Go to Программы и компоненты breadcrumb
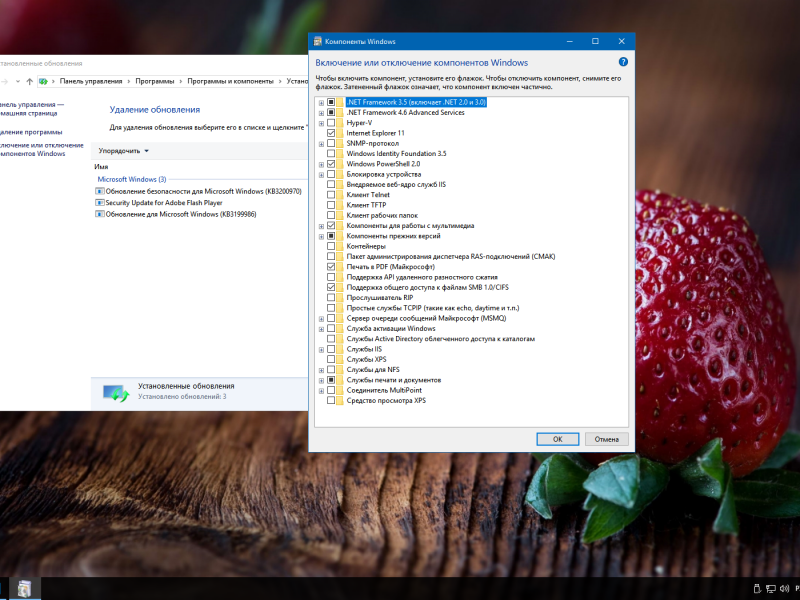The image size is (800, 600). [230, 81]
